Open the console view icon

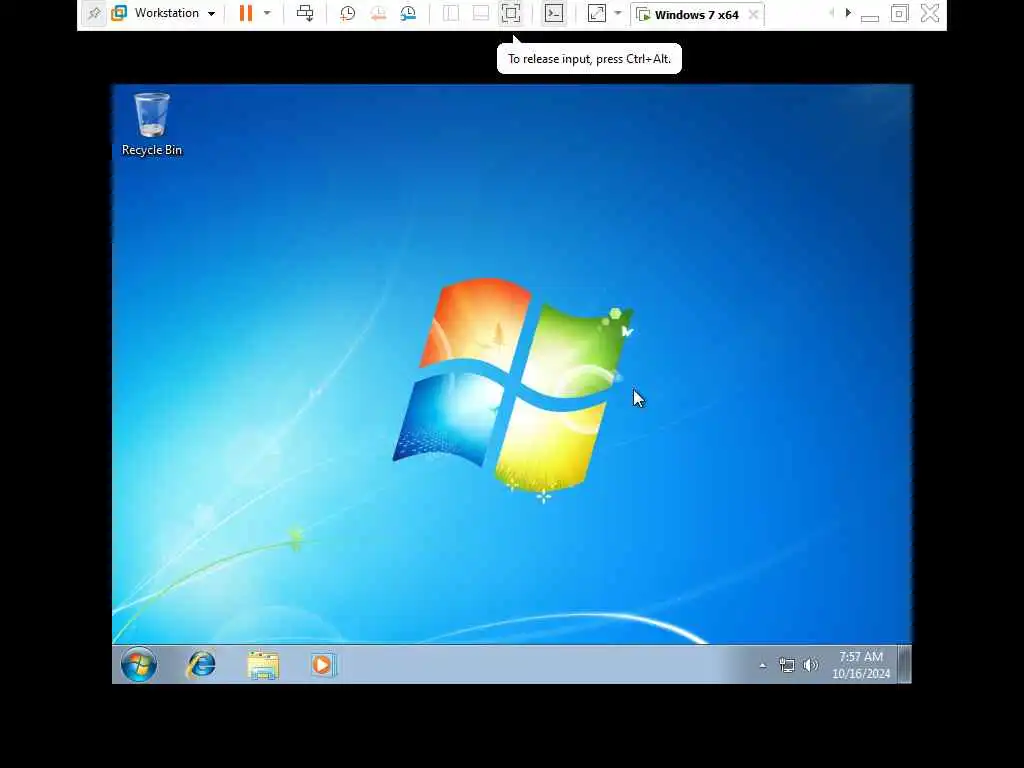point(554,13)
